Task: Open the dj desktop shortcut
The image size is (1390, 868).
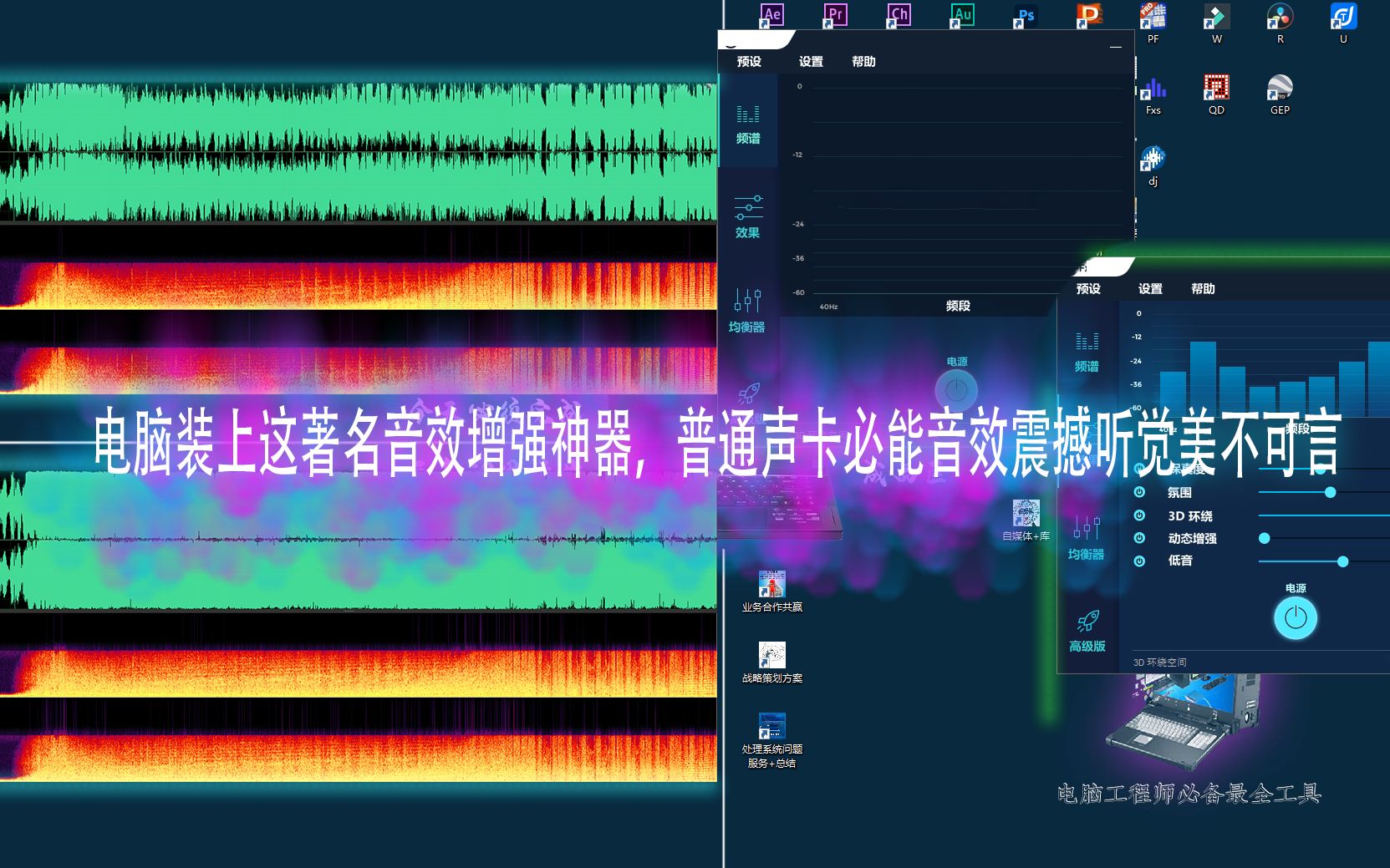Action: (1153, 165)
